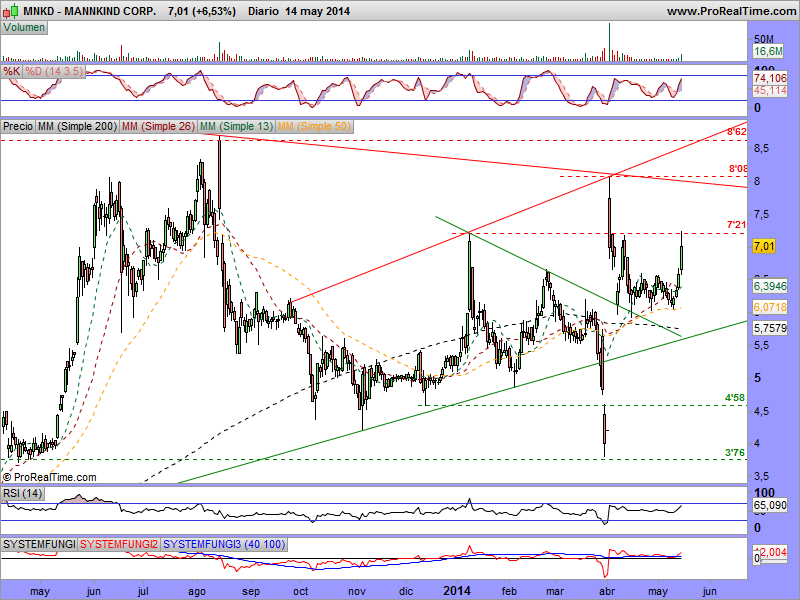The image size is (800, 600).
Task: Click the candlestick chart icon beside MNKD title
Action: (x=13, y=10)
